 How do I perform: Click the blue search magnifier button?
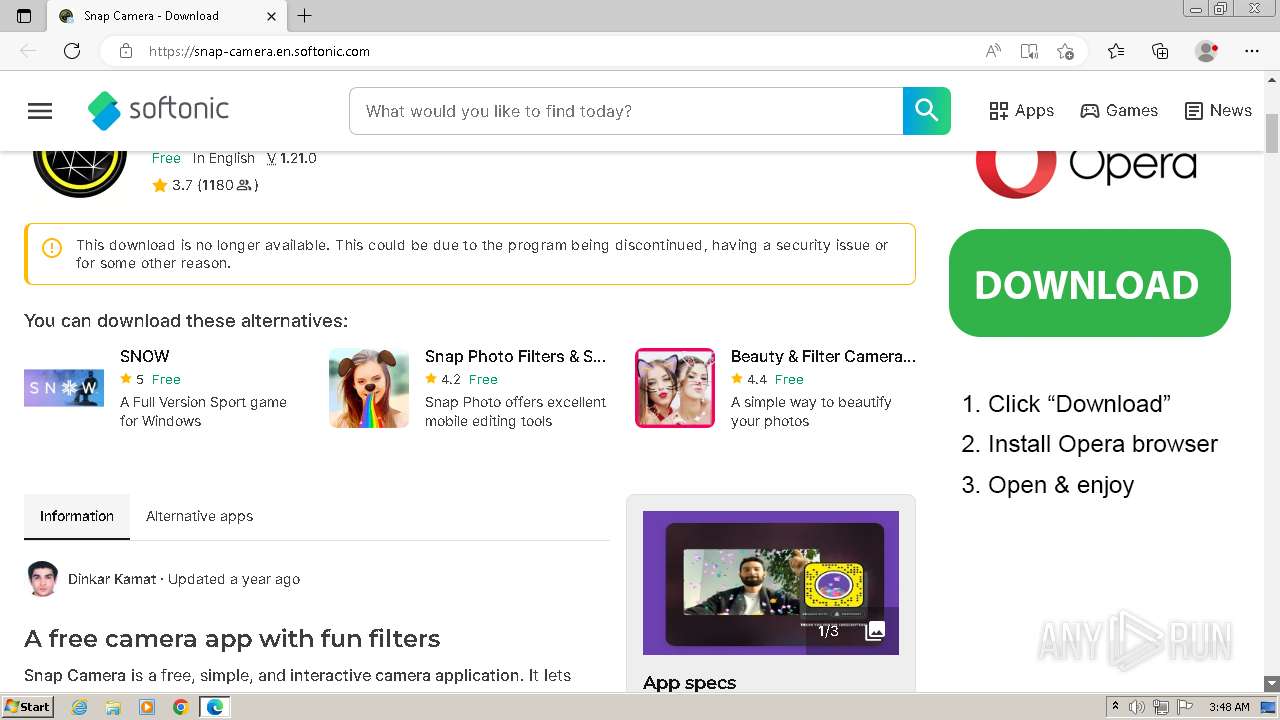(x=926, y=111)
